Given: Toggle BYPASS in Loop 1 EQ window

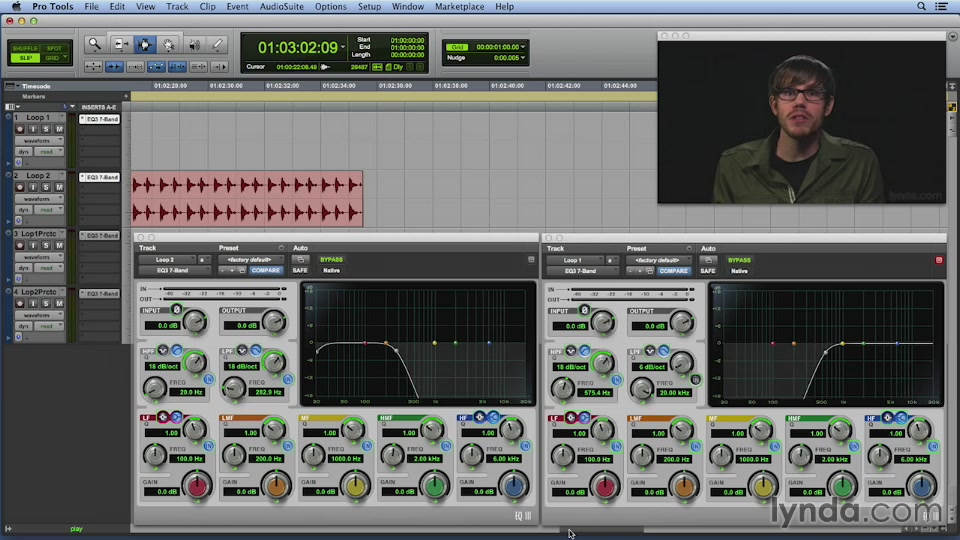Looking at the screenshot, I should (739, 260).
